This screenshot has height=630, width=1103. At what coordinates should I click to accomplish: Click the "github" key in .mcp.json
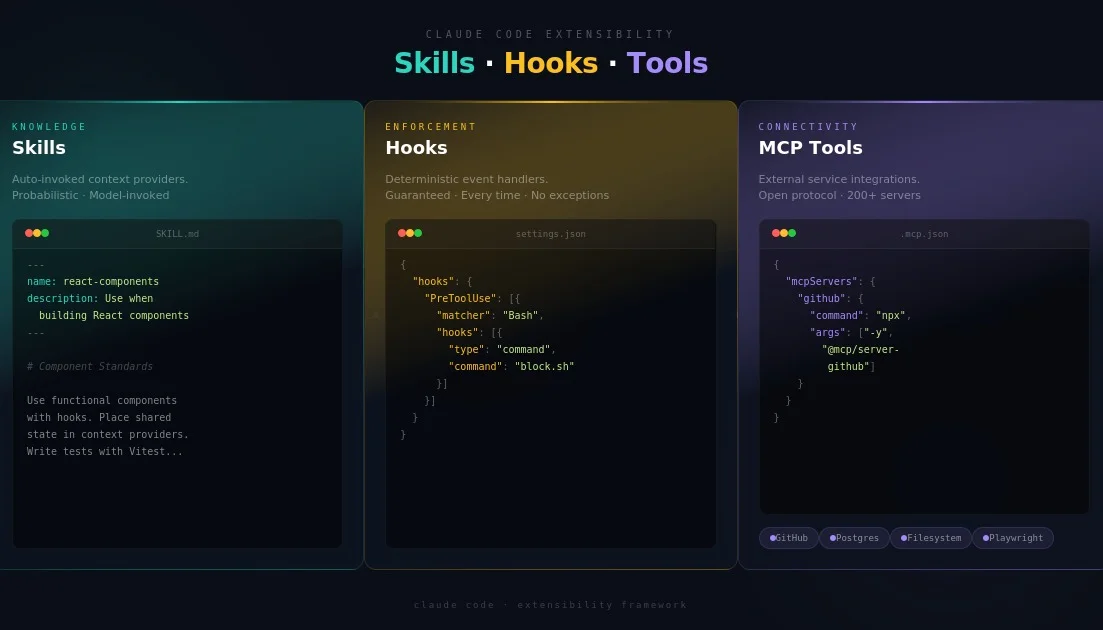822,298
